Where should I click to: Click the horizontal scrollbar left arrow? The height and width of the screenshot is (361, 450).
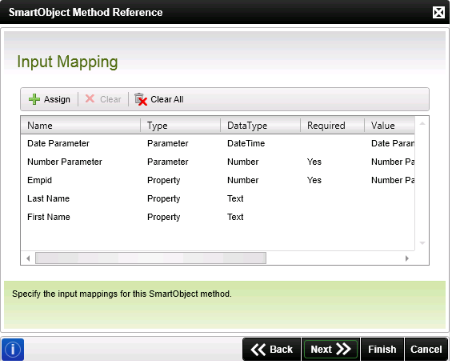click(28, 258)
